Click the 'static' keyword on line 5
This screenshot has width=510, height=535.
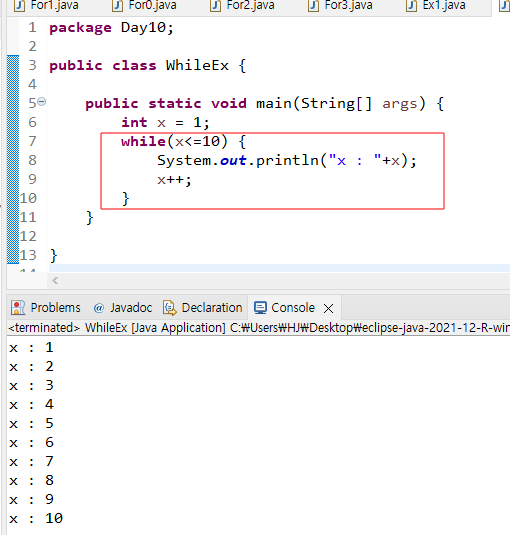tap(175, 103)
